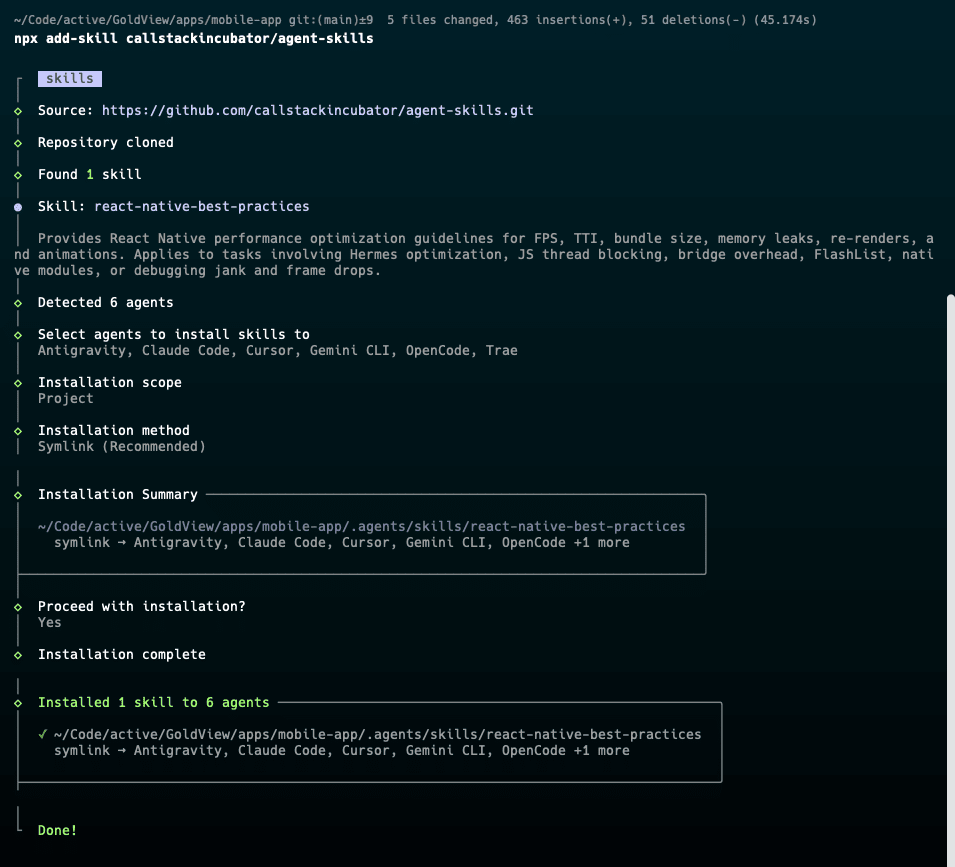Click the diamond marker next to Found 1 skill

coord(18,175)
